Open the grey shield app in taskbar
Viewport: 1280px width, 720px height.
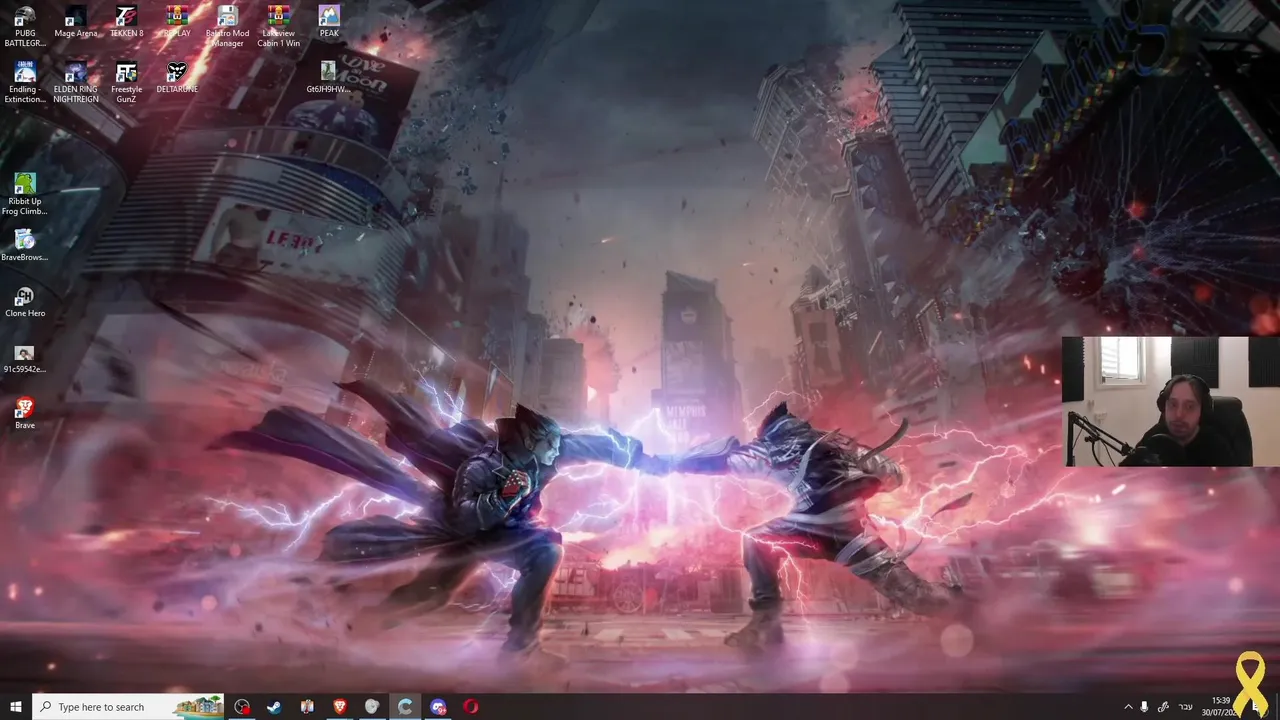[x=372, y=706]
